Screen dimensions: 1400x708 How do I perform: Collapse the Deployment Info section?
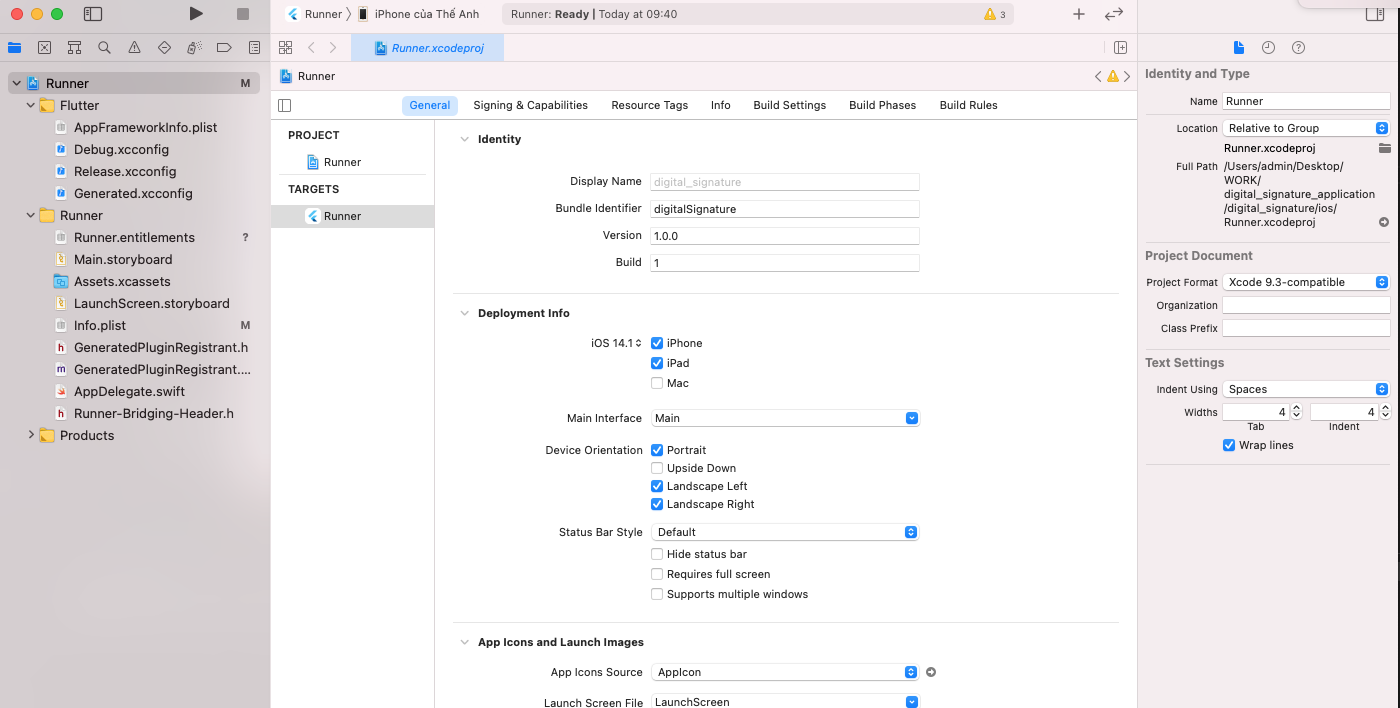pyautogui.click(x=464, y=313)
